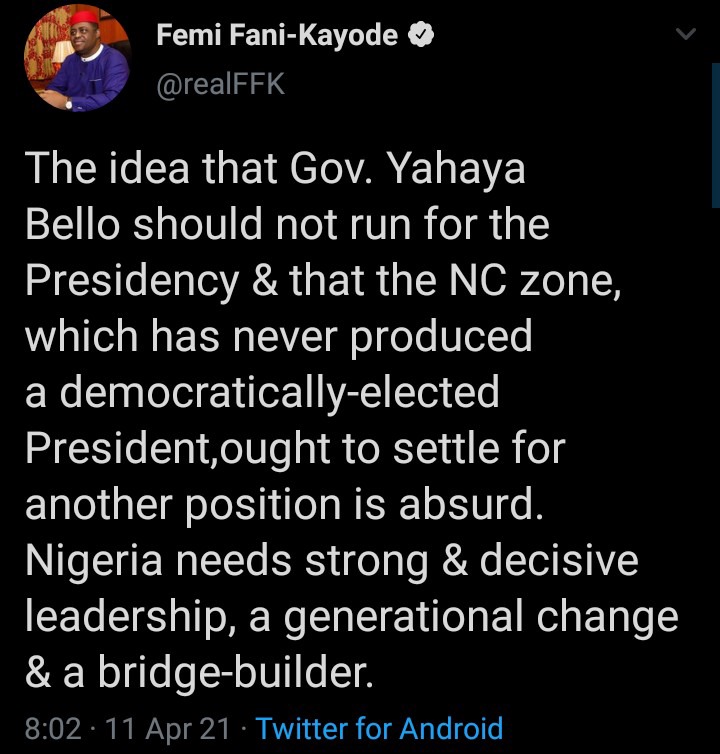The height and width of the screenshot is (754, 720).
Task: Open the Twitter for Android source link
Action: pos(379,728)
